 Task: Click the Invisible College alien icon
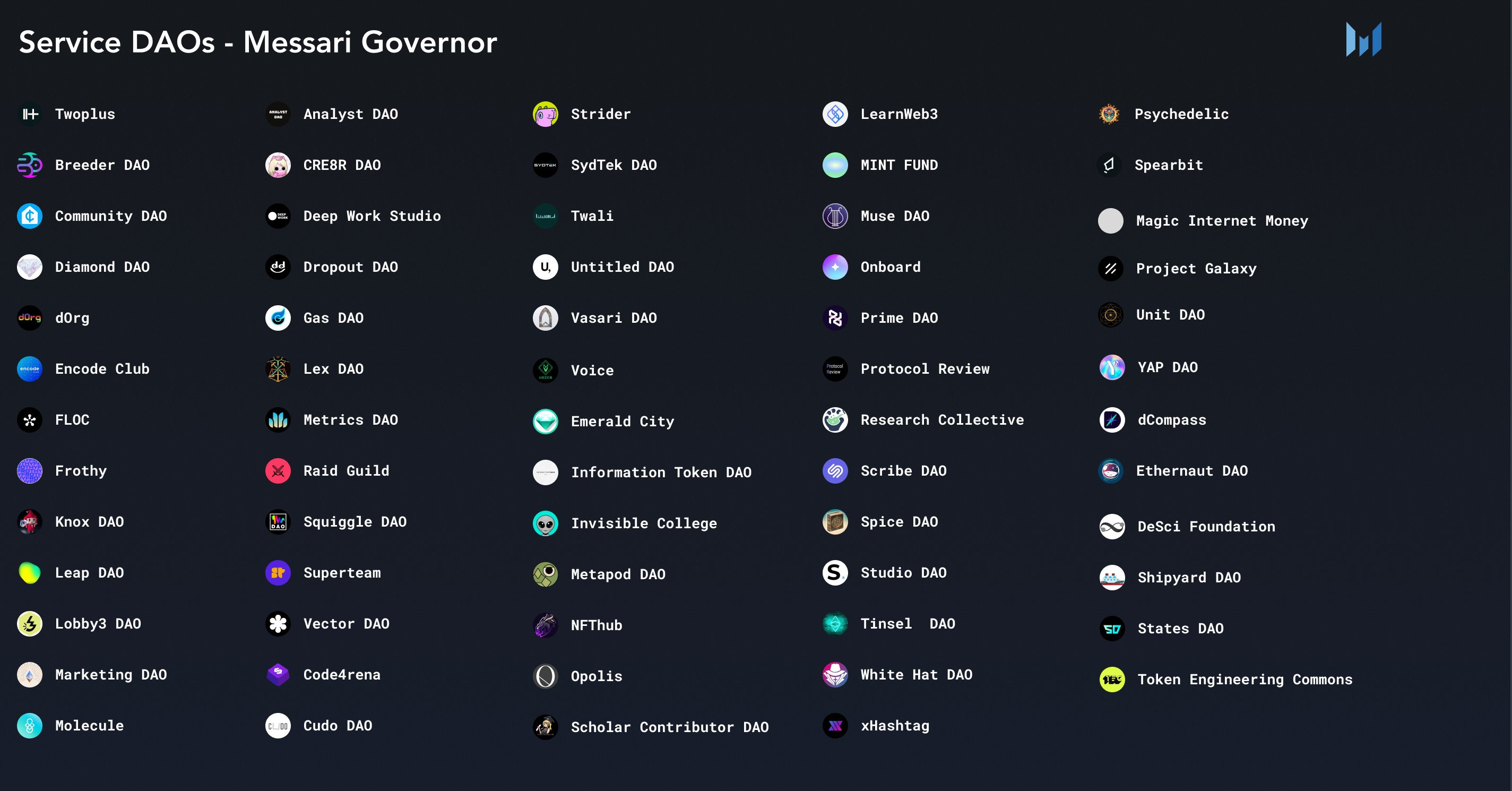[545, 523]
